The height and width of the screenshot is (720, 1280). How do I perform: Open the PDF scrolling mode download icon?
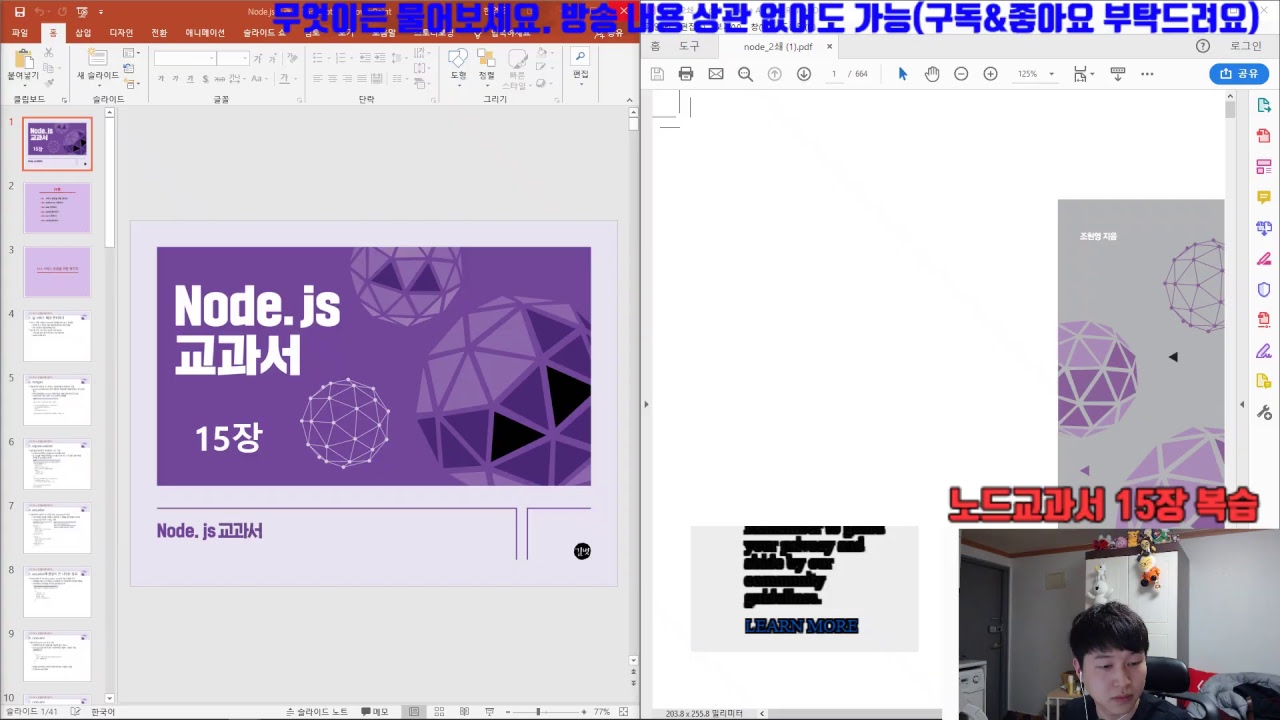1118,74
